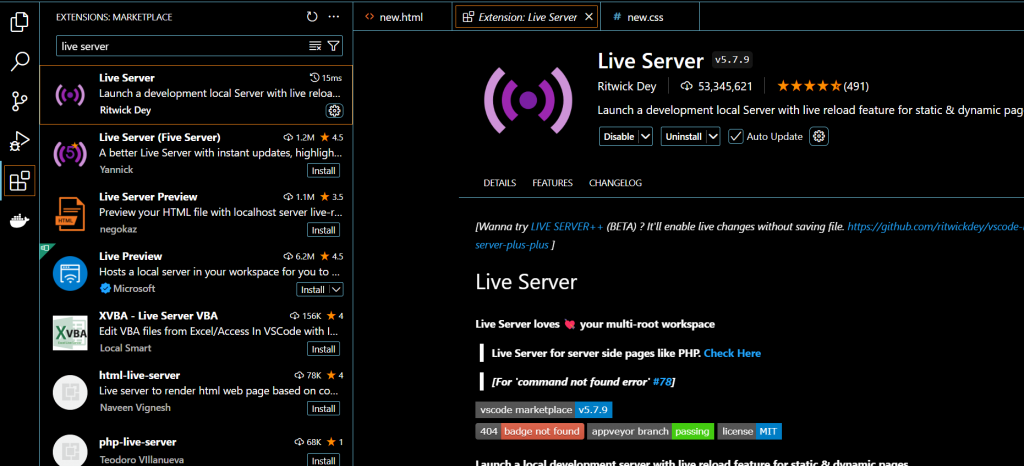Screen dimensions: 1024x466
Task: Open the Uninstall dropdown arrow
Action: pyautogui.click(x=713, y=136)
